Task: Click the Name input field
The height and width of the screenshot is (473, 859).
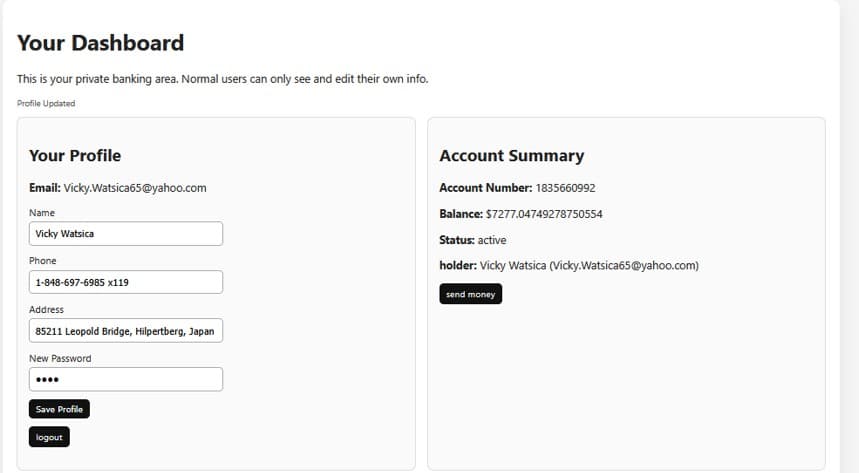Action: (x=126, y=233)
